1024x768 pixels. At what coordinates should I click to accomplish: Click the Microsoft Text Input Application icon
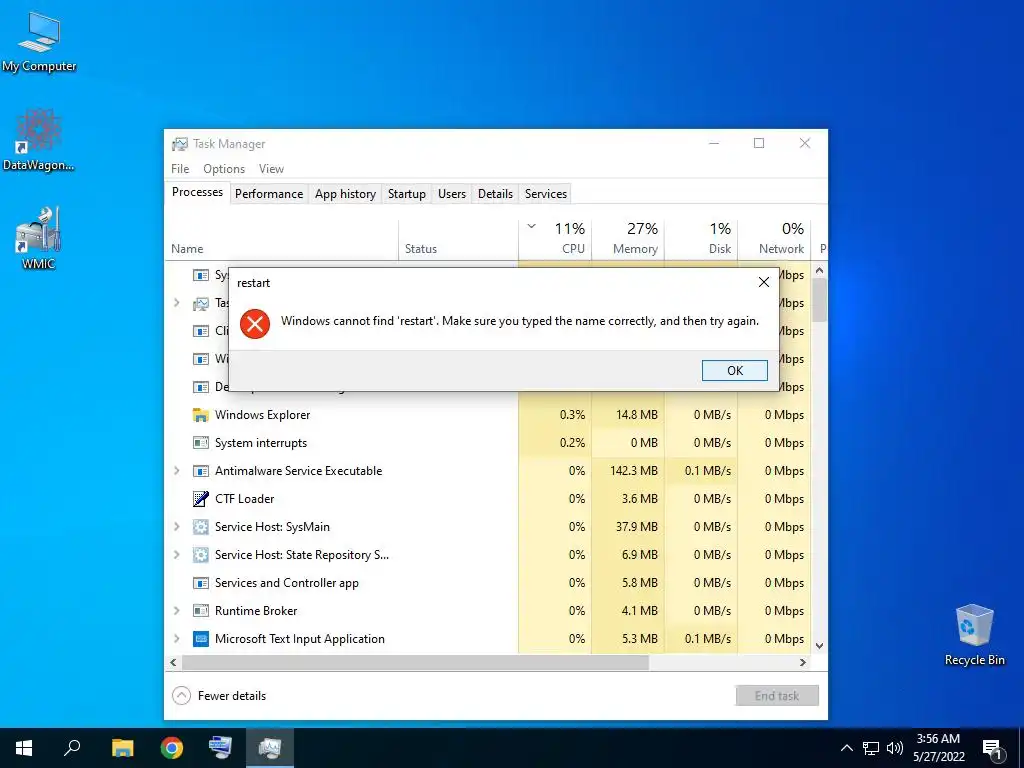click(200, 639)
